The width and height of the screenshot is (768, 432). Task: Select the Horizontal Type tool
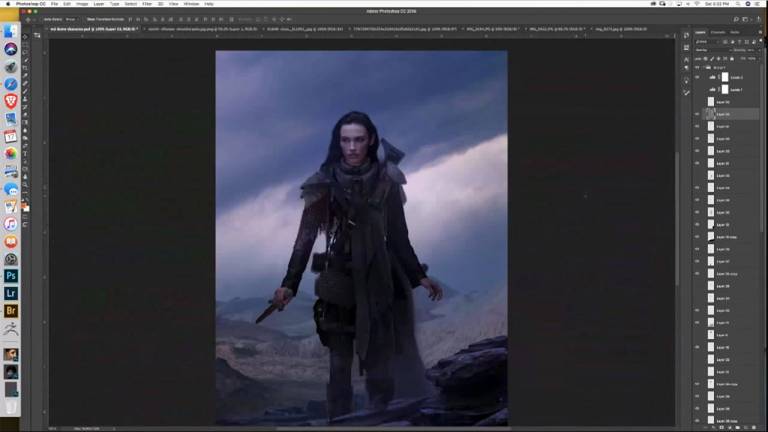[25, 154]
